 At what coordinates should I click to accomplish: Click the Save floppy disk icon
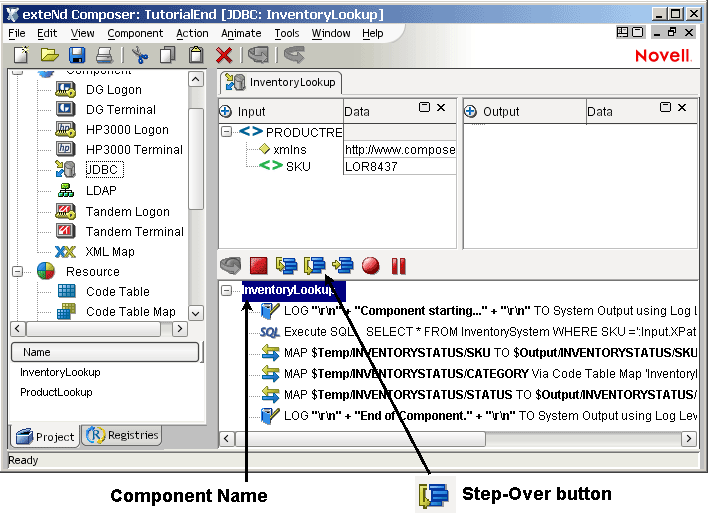[x=77, y=55]
